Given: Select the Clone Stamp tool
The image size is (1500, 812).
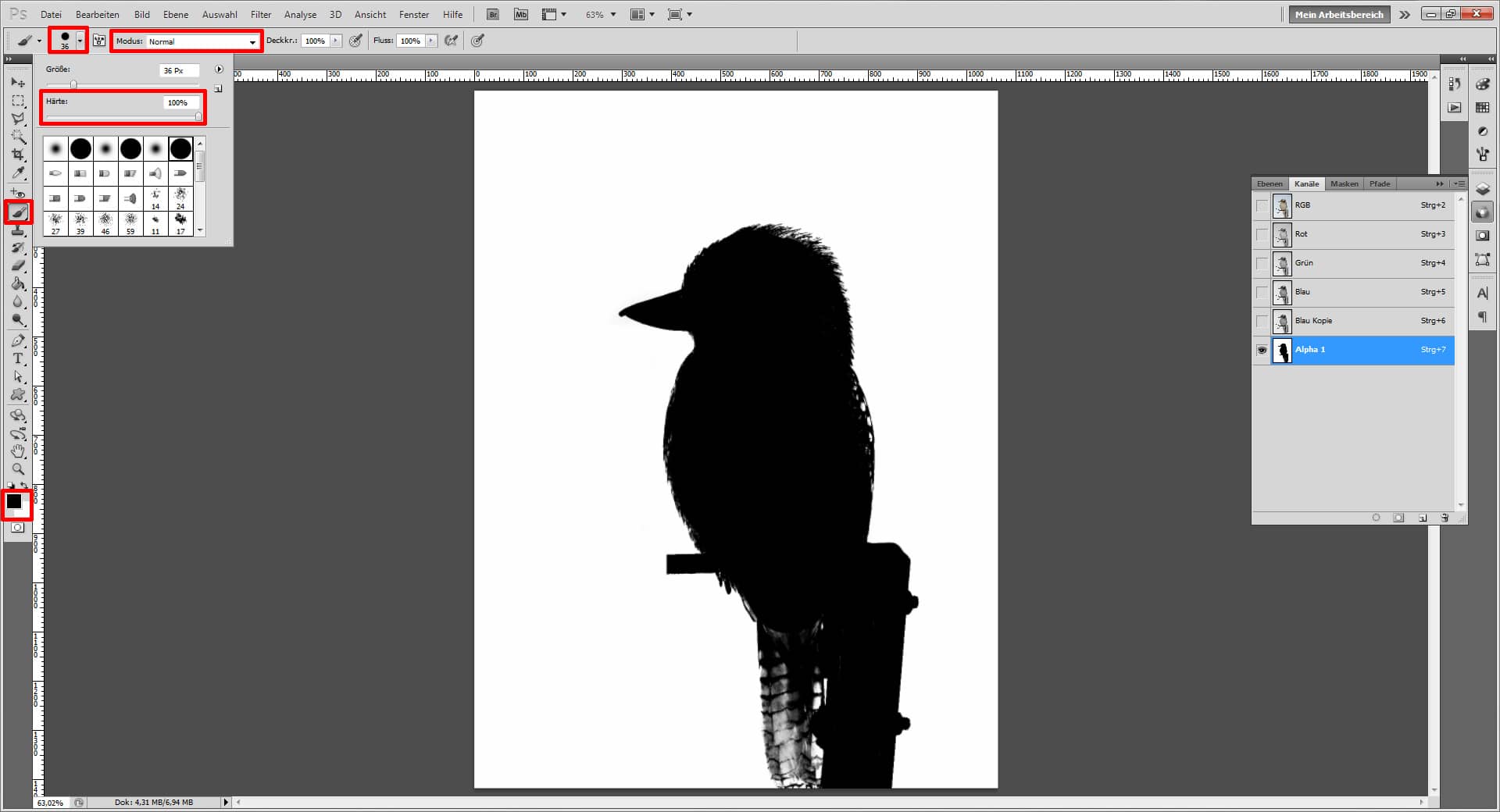Looking at the screenshot, I should [17, 230].
